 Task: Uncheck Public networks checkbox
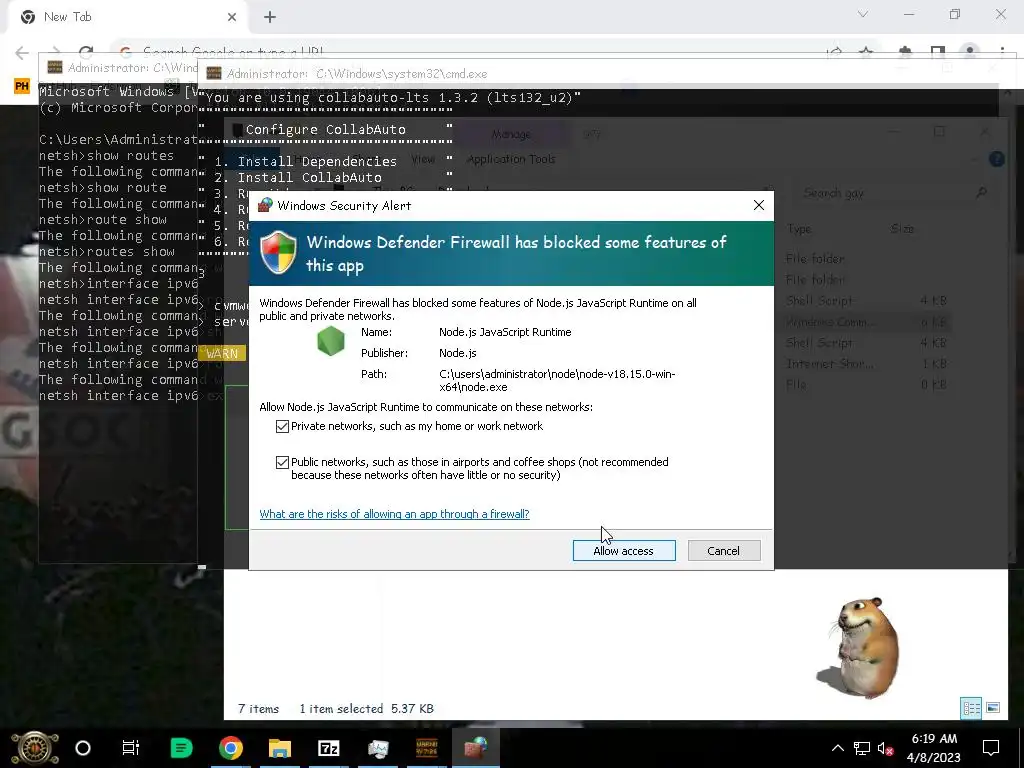[282, 462]
